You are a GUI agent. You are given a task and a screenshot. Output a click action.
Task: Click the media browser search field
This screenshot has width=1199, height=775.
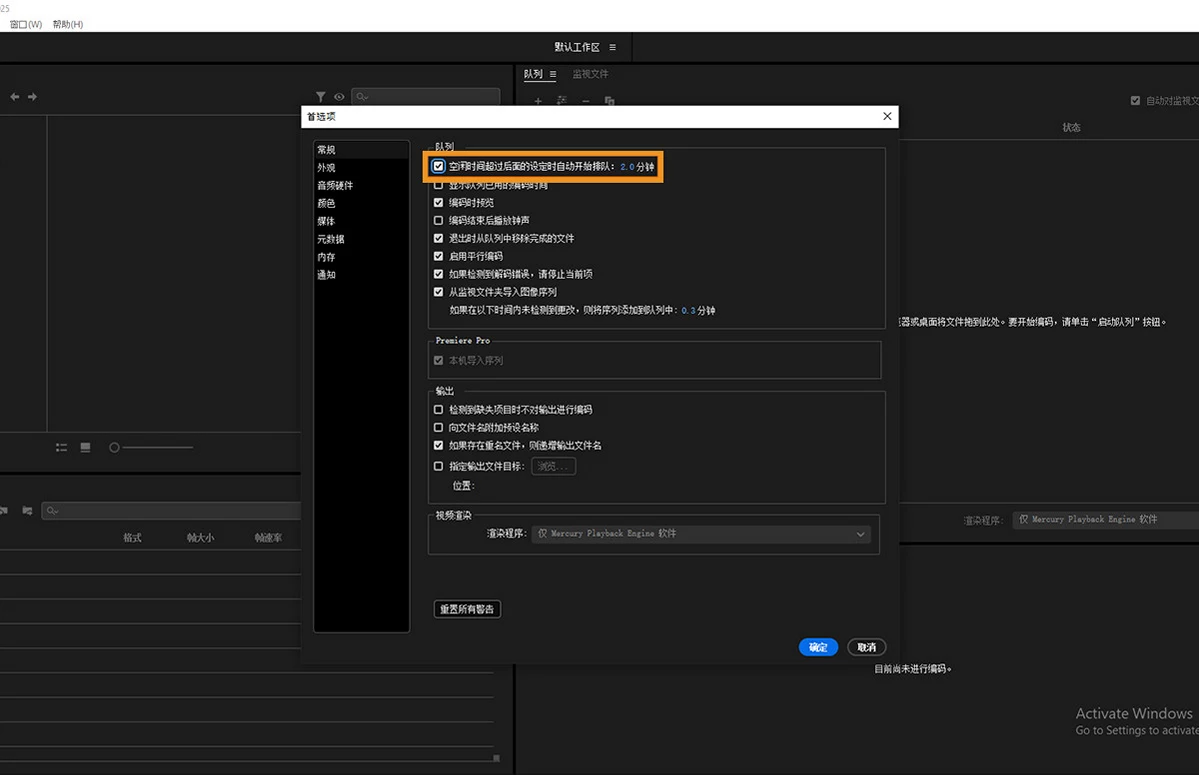point(425,97)
